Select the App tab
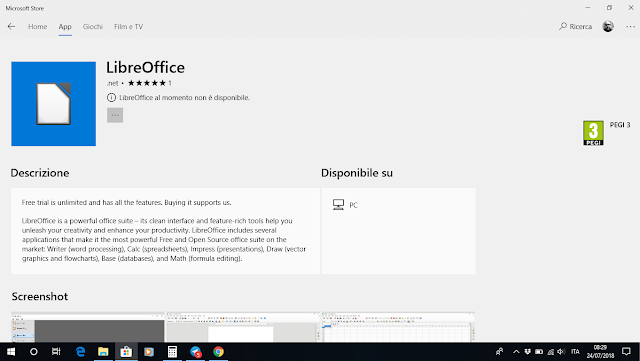This screenshot has width=640, height=361. (65, 27)
